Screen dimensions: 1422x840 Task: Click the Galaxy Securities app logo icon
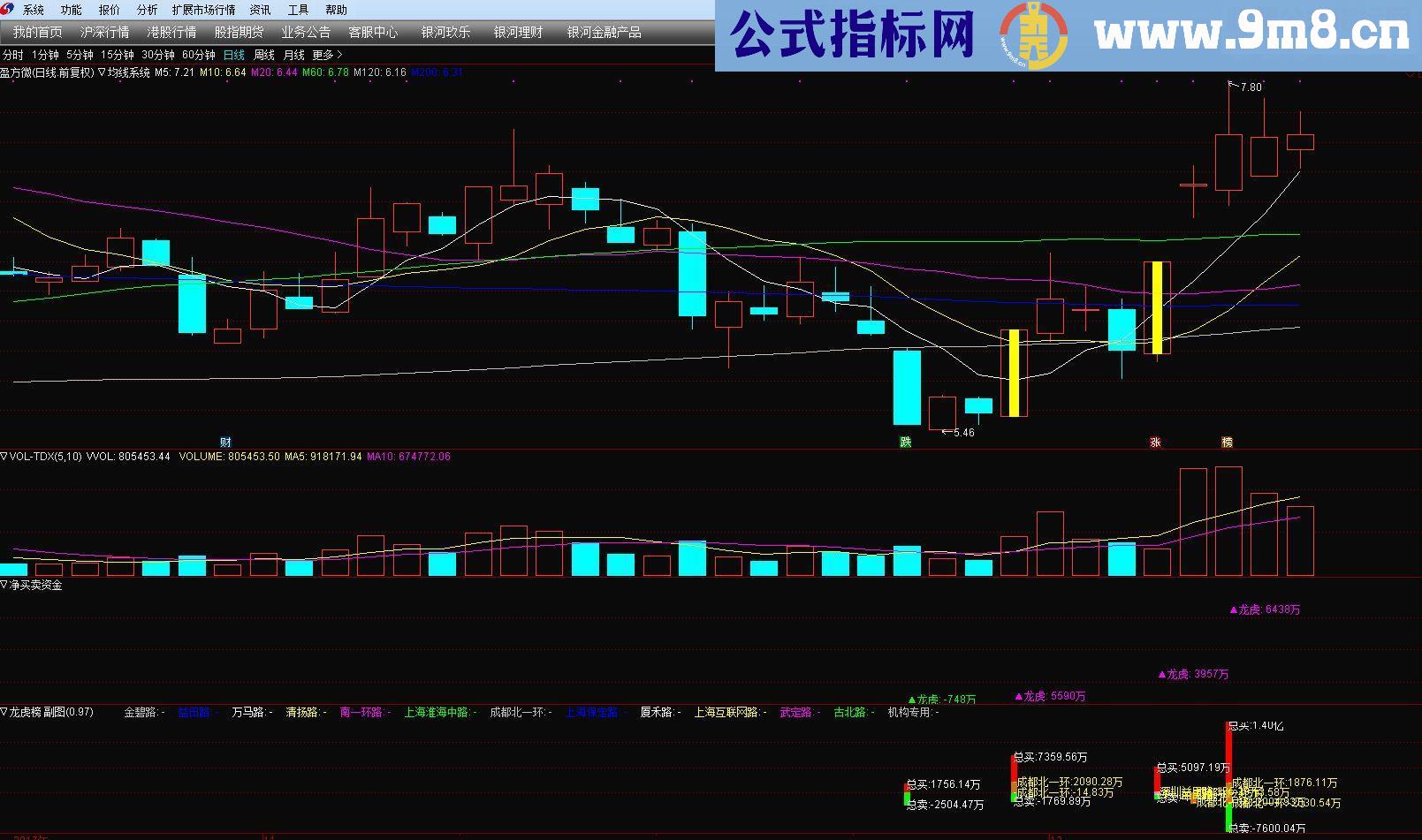tap(7, 10)
